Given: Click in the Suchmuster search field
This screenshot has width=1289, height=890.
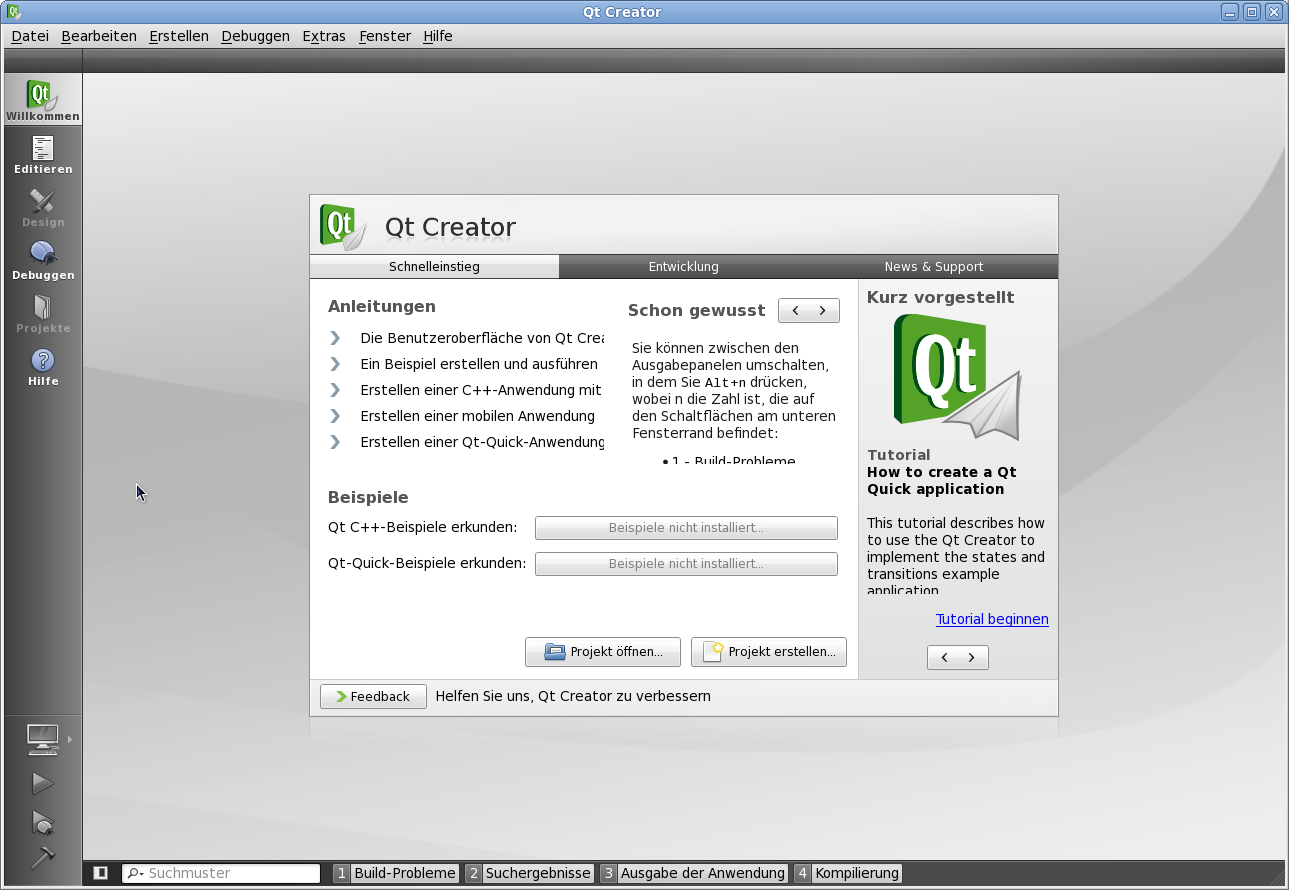Looking at the screenshot, I should point(230,873).
